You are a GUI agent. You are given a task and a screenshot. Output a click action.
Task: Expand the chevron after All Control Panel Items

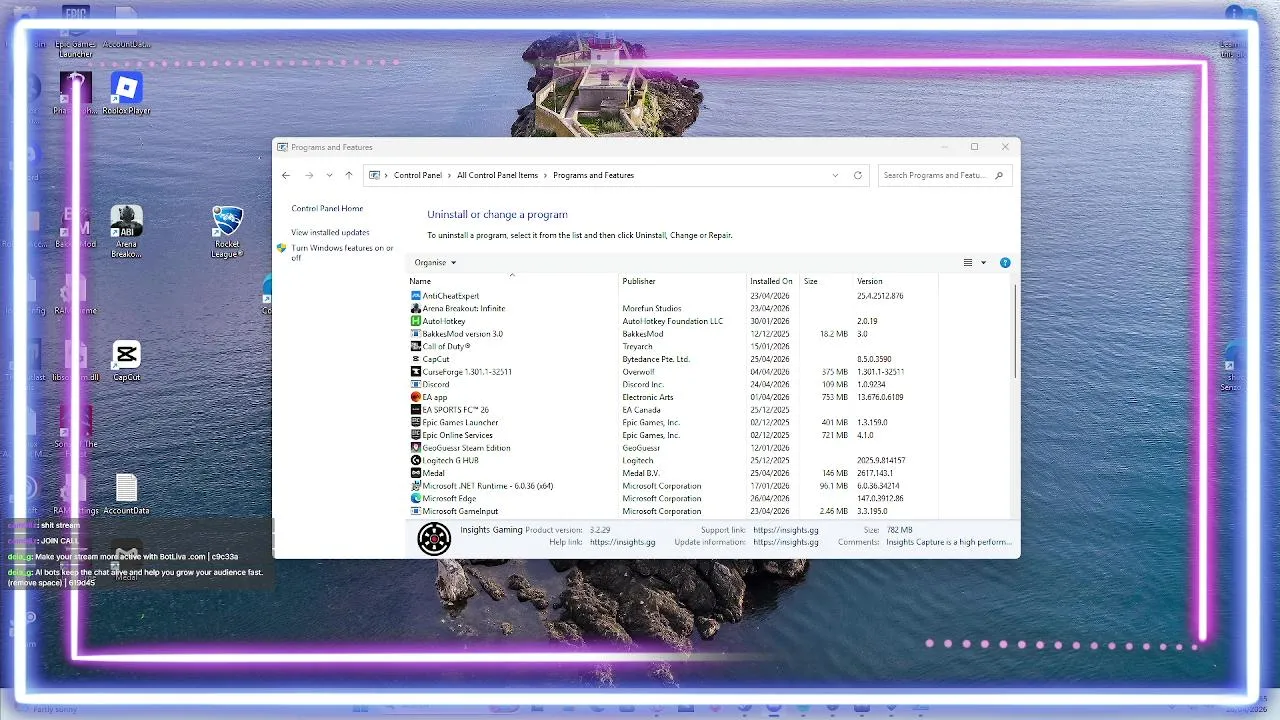(545, 175)
